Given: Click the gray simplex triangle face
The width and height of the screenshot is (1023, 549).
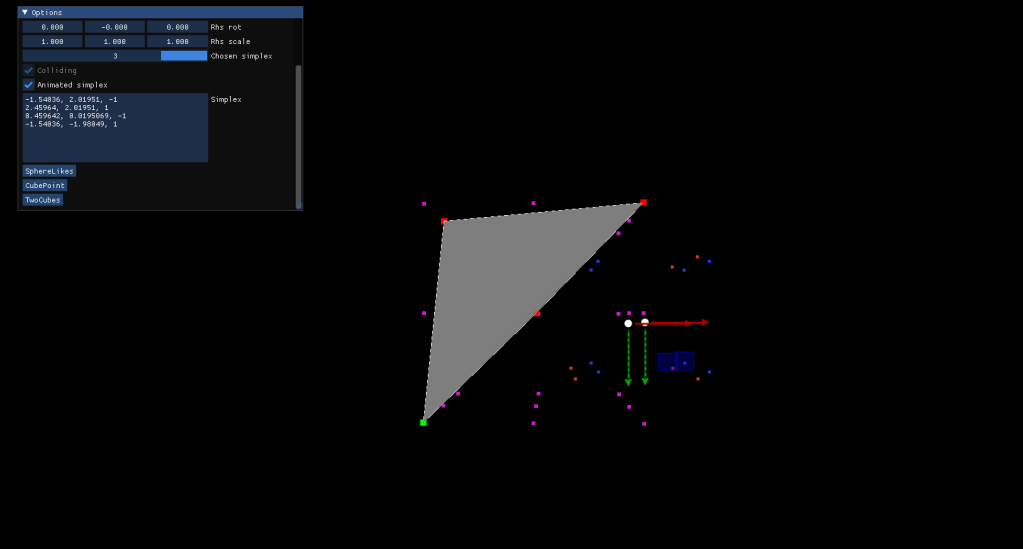Looking at the screenshot, I should point(500,280).
